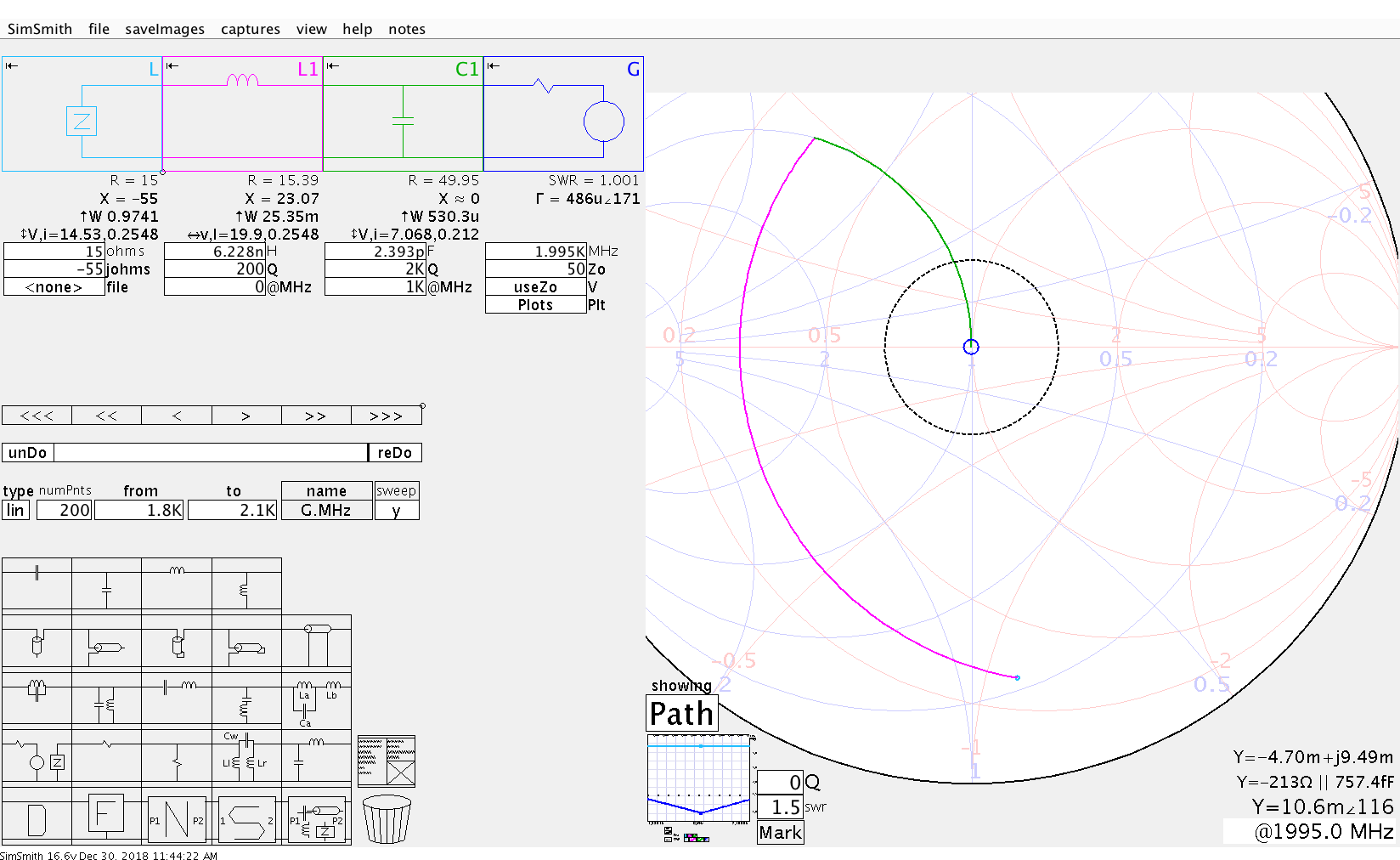Add a series inductor from the palette
The width and height of the screenshot is (1400, 860).
(177, 583)
